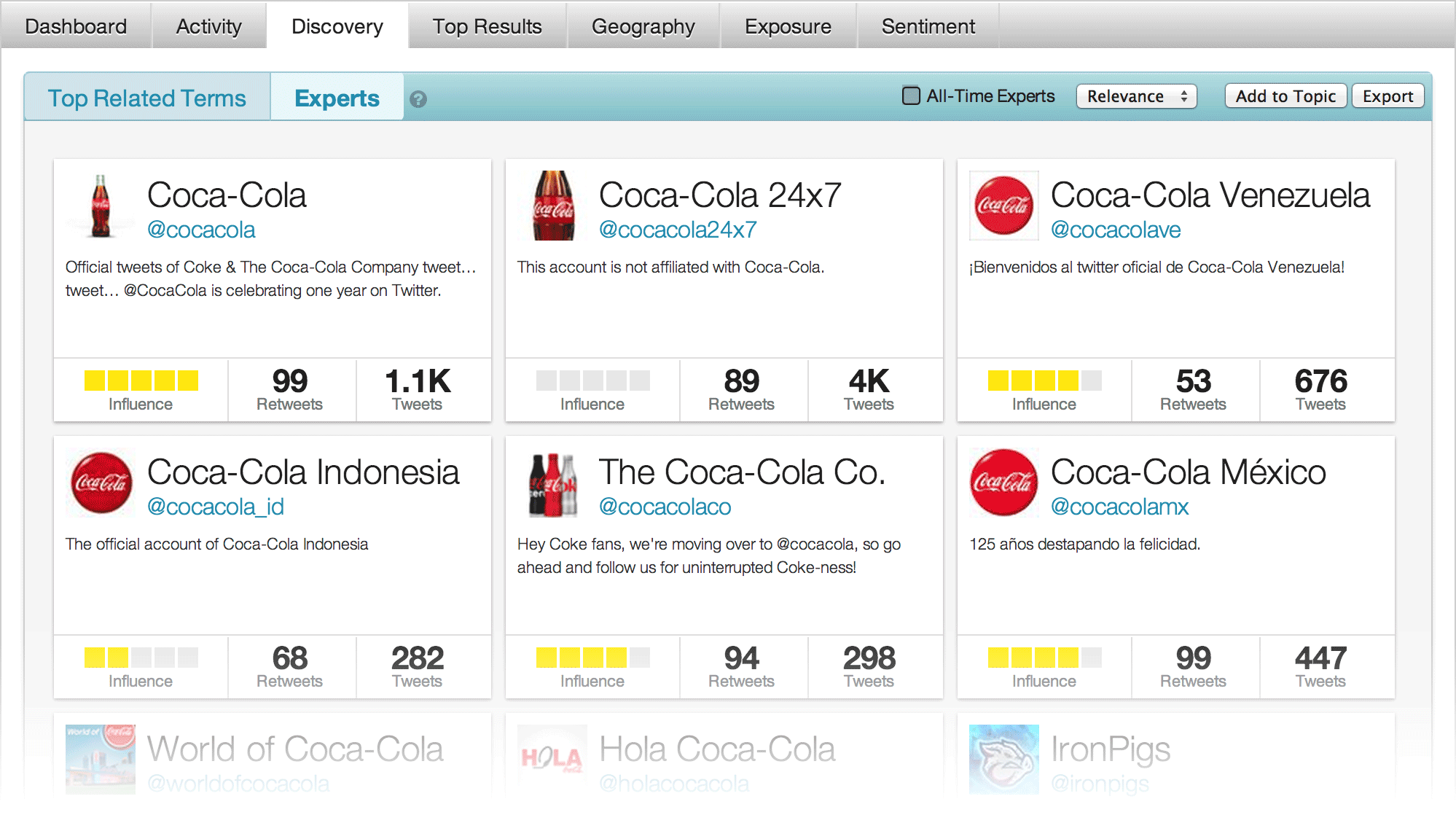Open the Top Results tab
Image resolution: width=1456 pixels, height=815 pixels.
(487, 26)
